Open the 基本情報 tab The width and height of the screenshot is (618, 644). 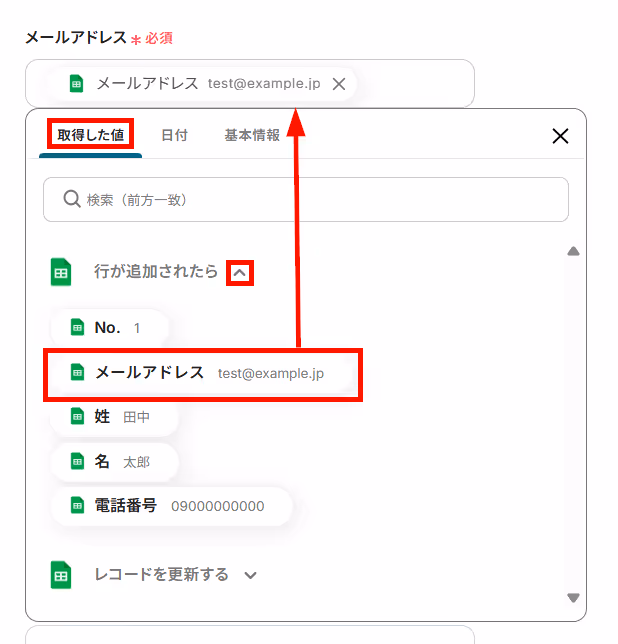coord(252,135)
